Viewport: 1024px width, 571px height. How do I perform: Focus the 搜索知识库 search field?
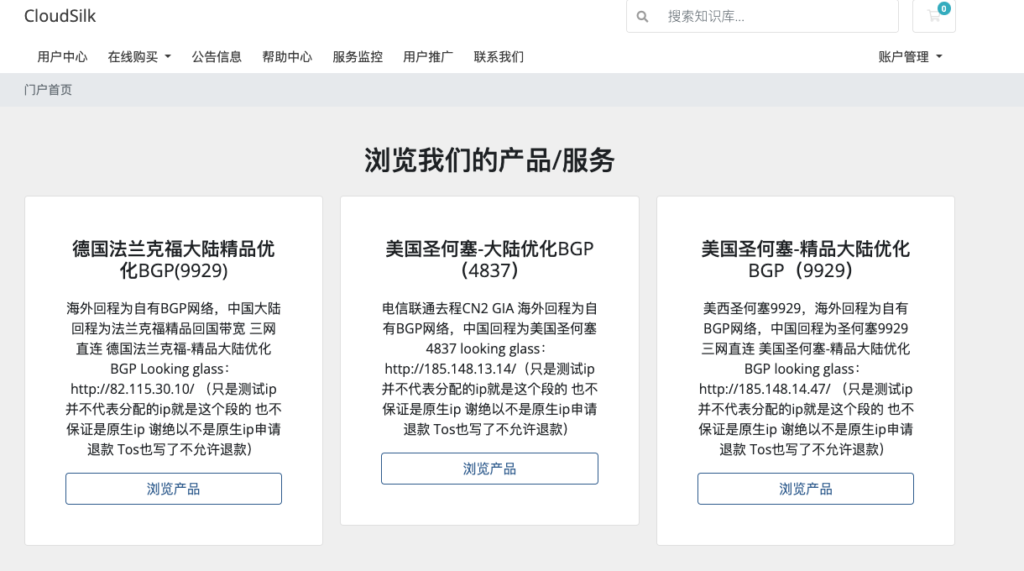[777, 16]
